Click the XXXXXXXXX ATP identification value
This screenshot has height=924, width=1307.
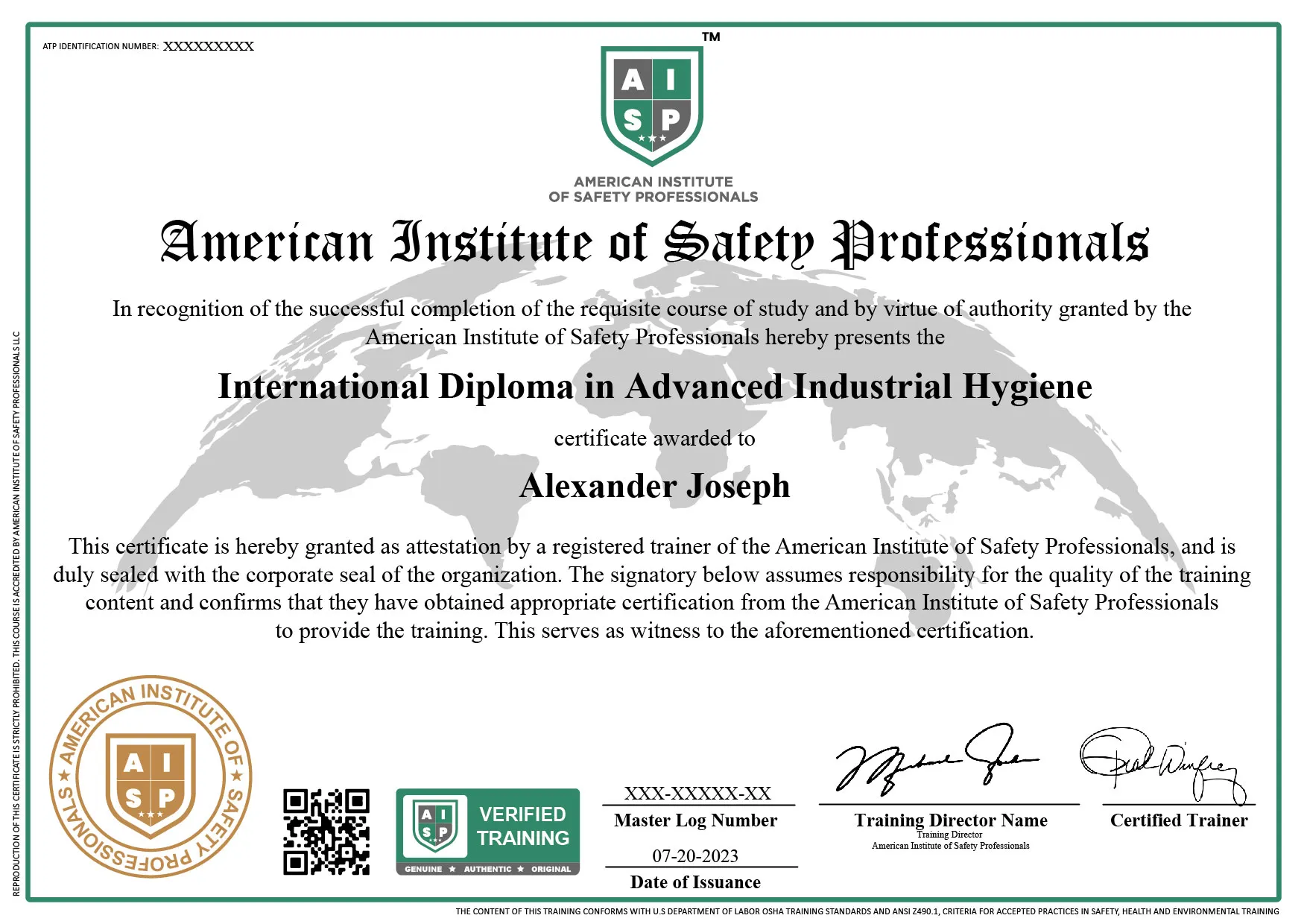coord(209,46)
